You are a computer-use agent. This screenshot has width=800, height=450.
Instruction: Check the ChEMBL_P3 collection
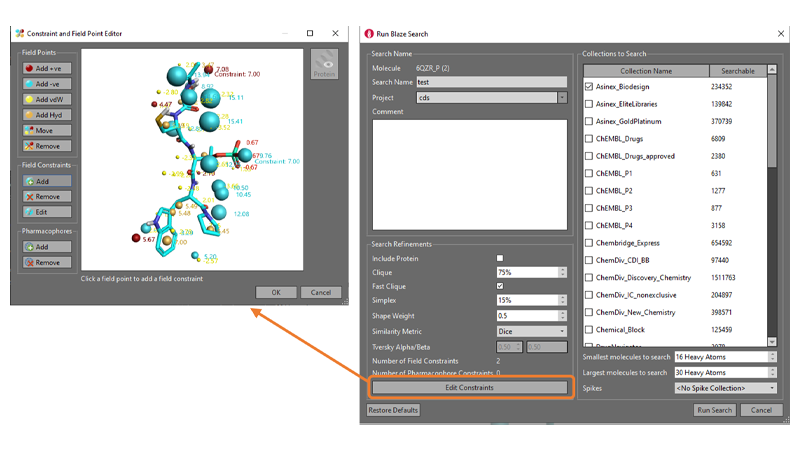pos(589,208)
